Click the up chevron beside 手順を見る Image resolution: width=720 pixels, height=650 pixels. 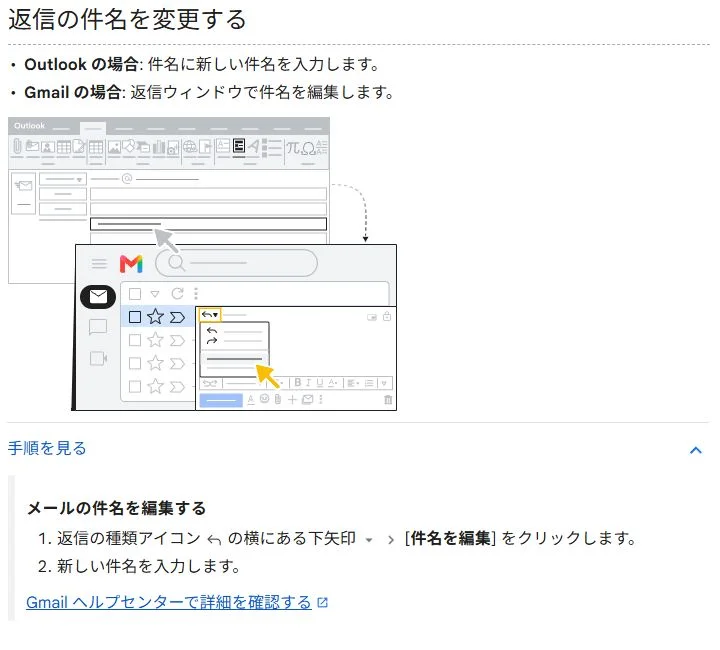[x=696, y=450]
